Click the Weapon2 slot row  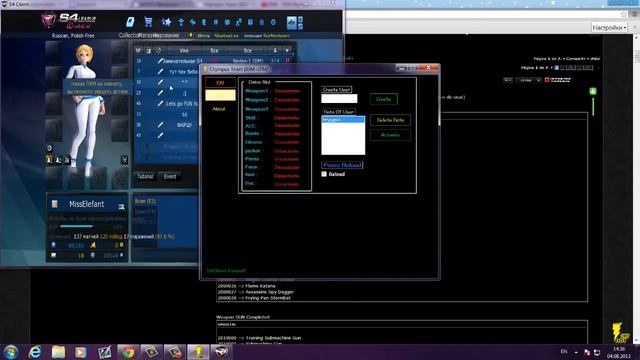(x=273, y=100)
